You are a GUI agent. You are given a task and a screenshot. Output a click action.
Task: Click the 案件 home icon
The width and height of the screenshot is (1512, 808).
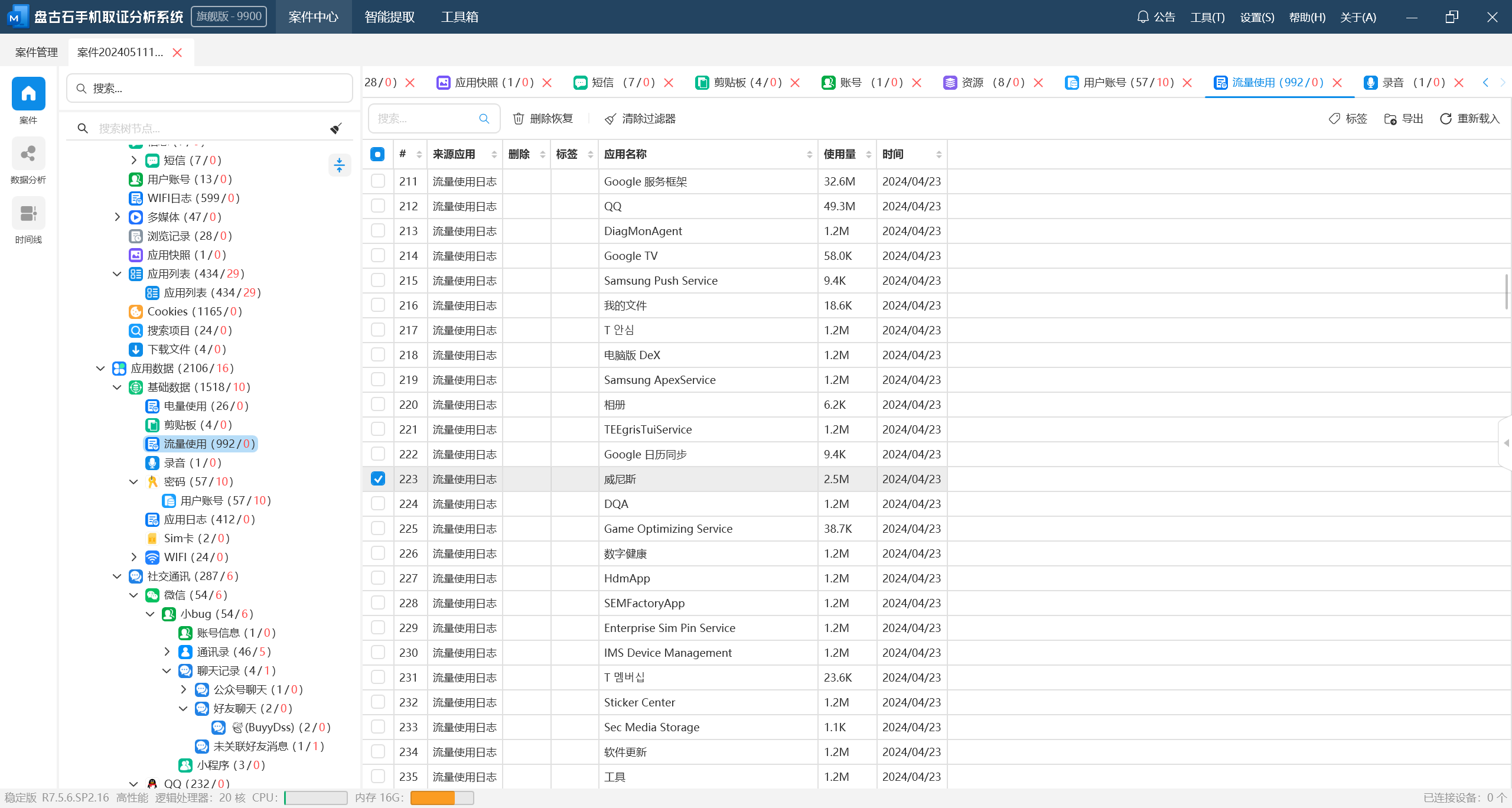coord(28,94)
